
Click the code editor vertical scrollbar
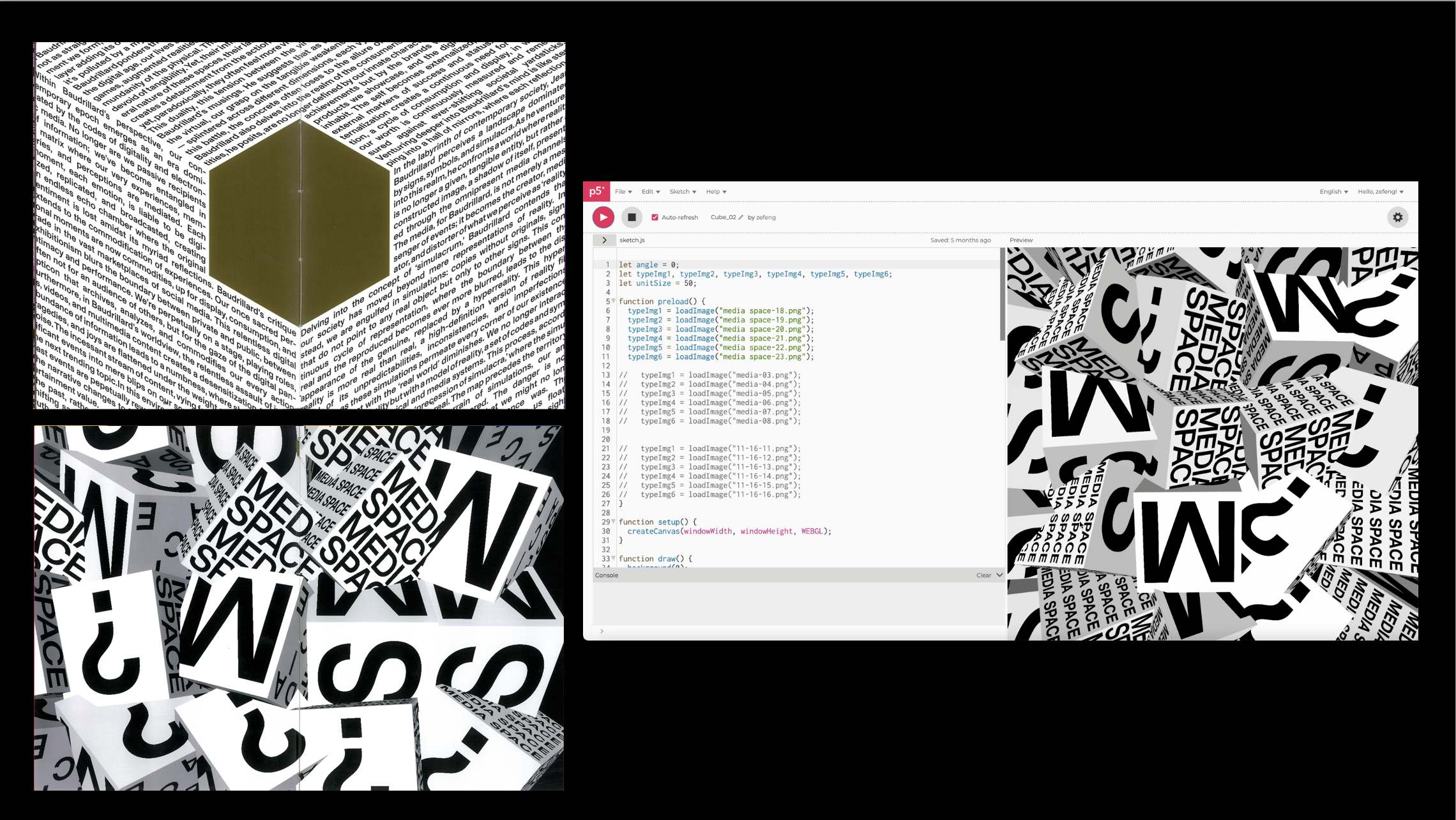(1002, 294)
